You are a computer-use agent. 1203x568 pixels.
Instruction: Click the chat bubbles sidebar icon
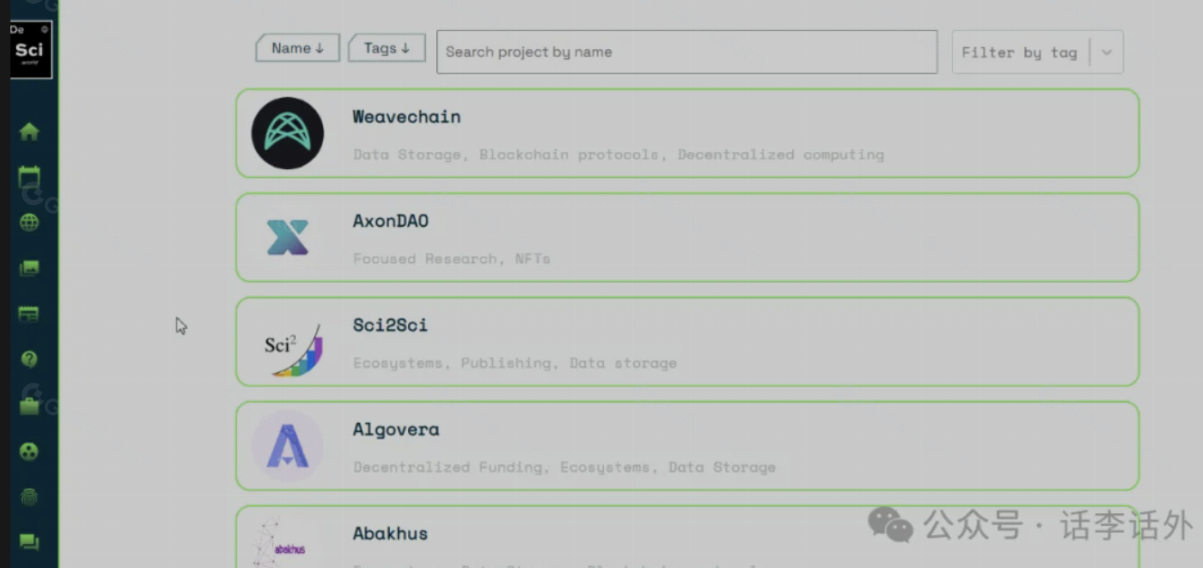29,542
